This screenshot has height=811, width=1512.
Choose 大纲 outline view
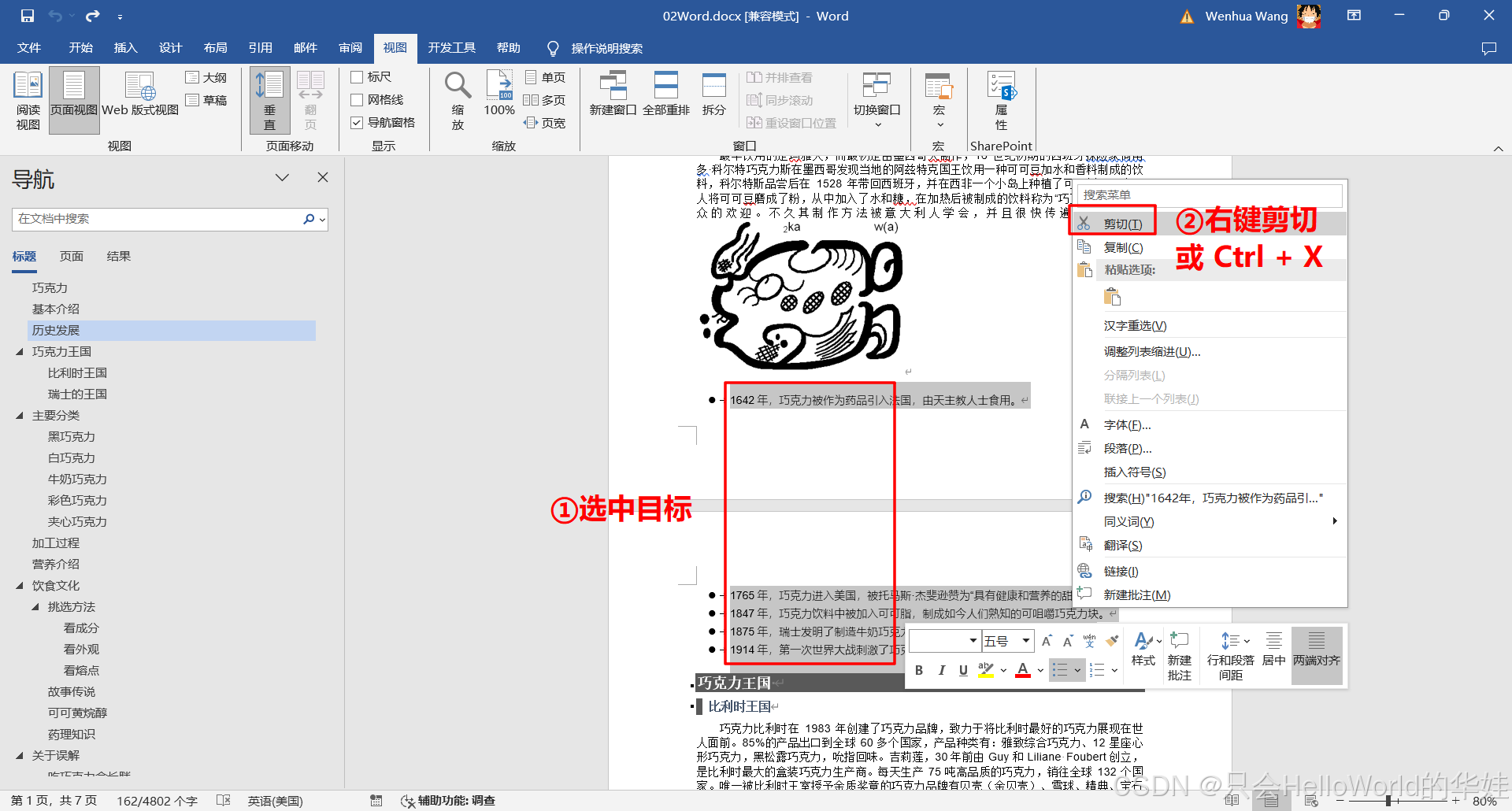[206, 77]
